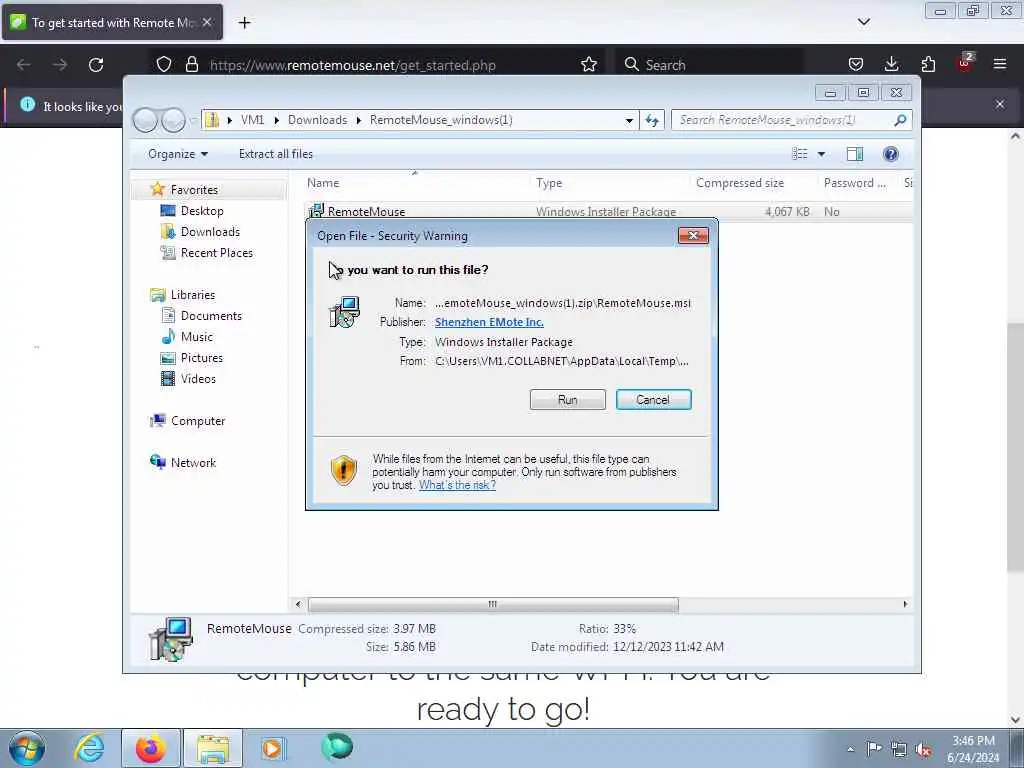Viewport: 1024px width, 768px height.
Task: Click the Firefox Search box
Action: click(x=709, y=65)
